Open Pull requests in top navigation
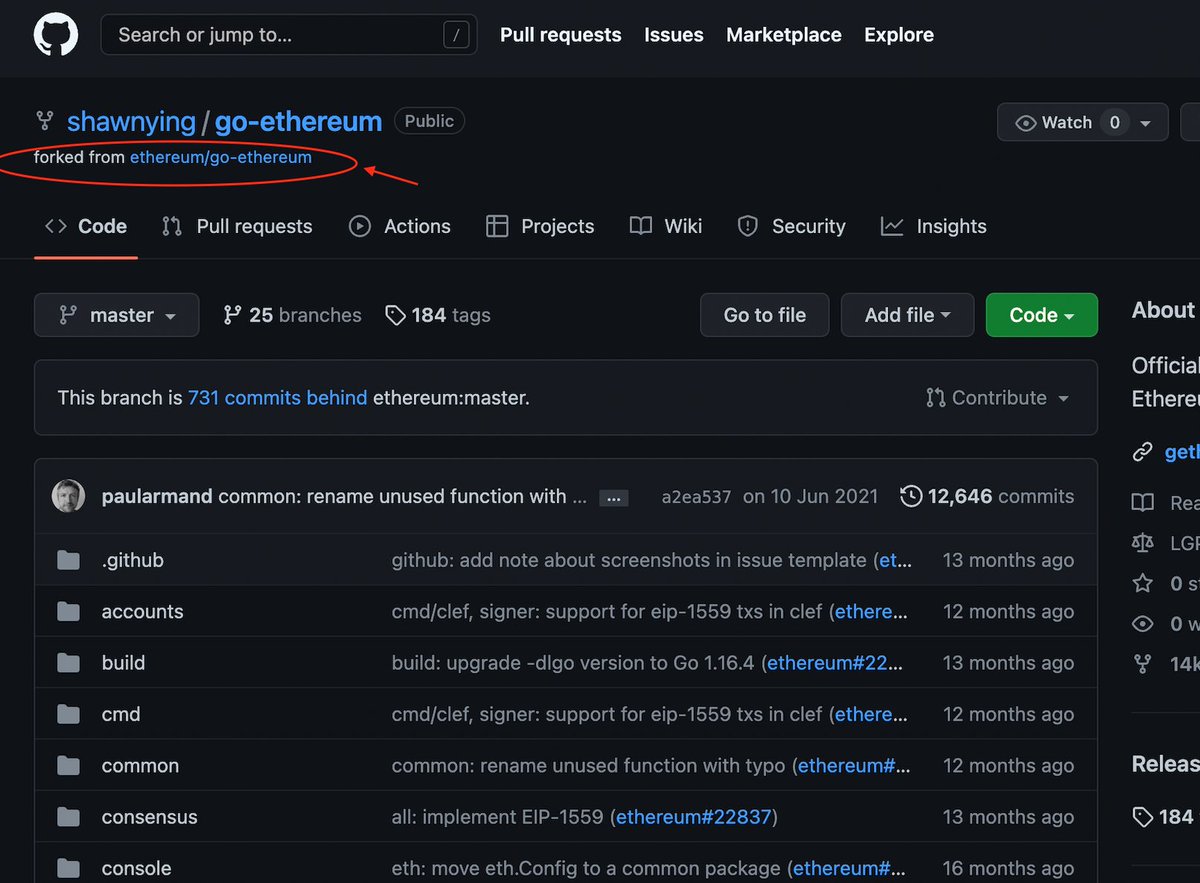The height and width of the screenshot is (883, 1200). (x=561, y=35)
